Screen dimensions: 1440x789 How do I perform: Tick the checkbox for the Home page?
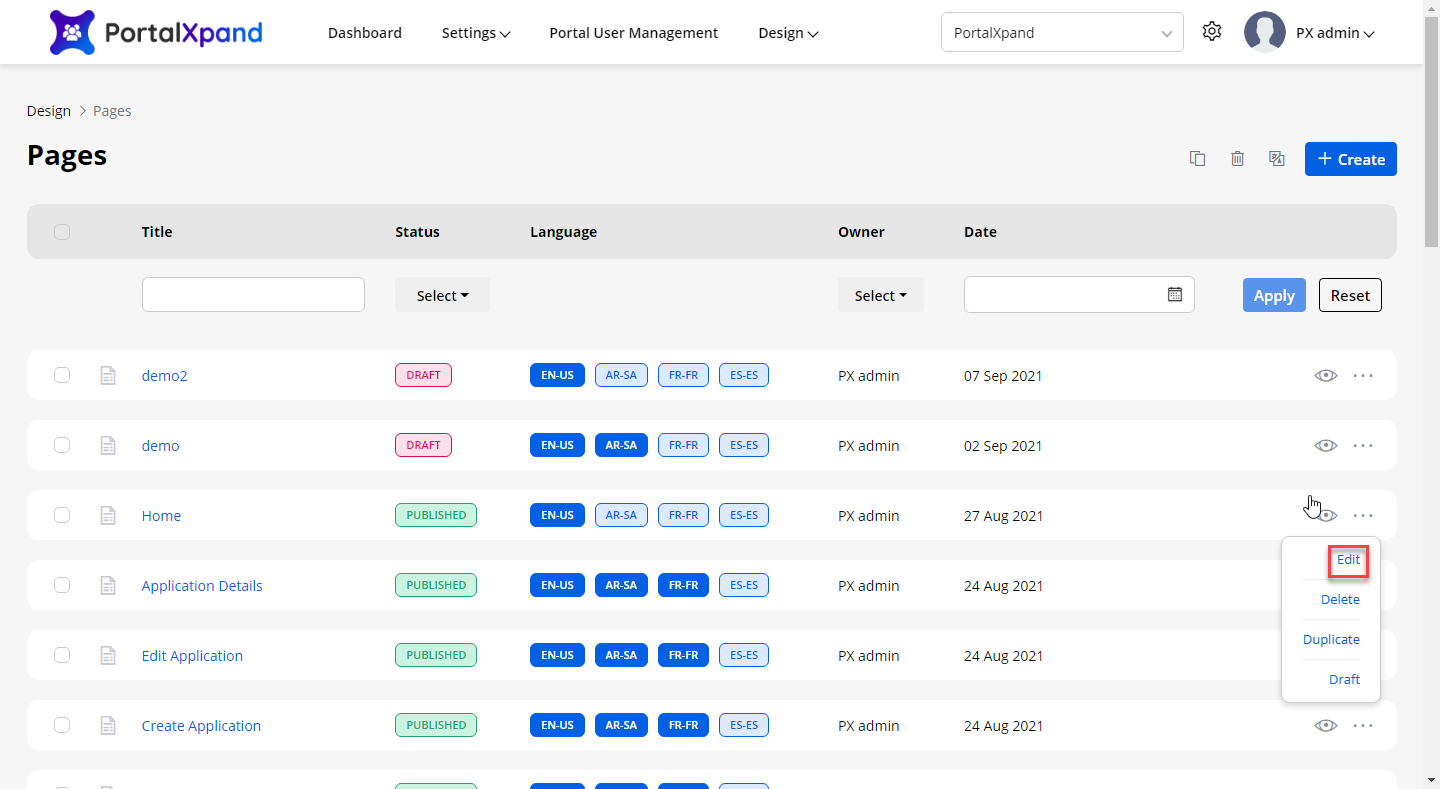click(x=62, y=516)
